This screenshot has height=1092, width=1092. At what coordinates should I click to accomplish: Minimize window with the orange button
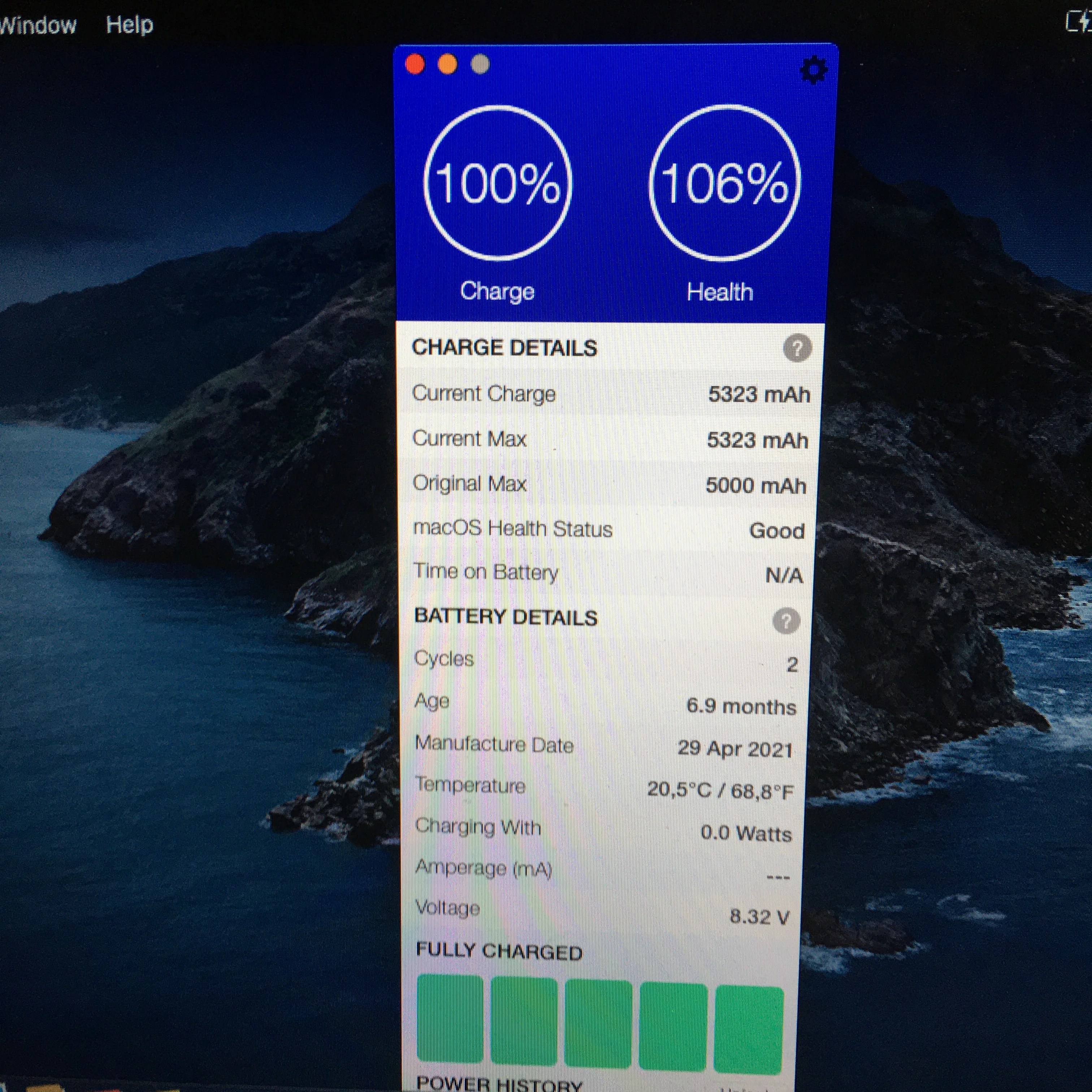[x=447, y=64]
